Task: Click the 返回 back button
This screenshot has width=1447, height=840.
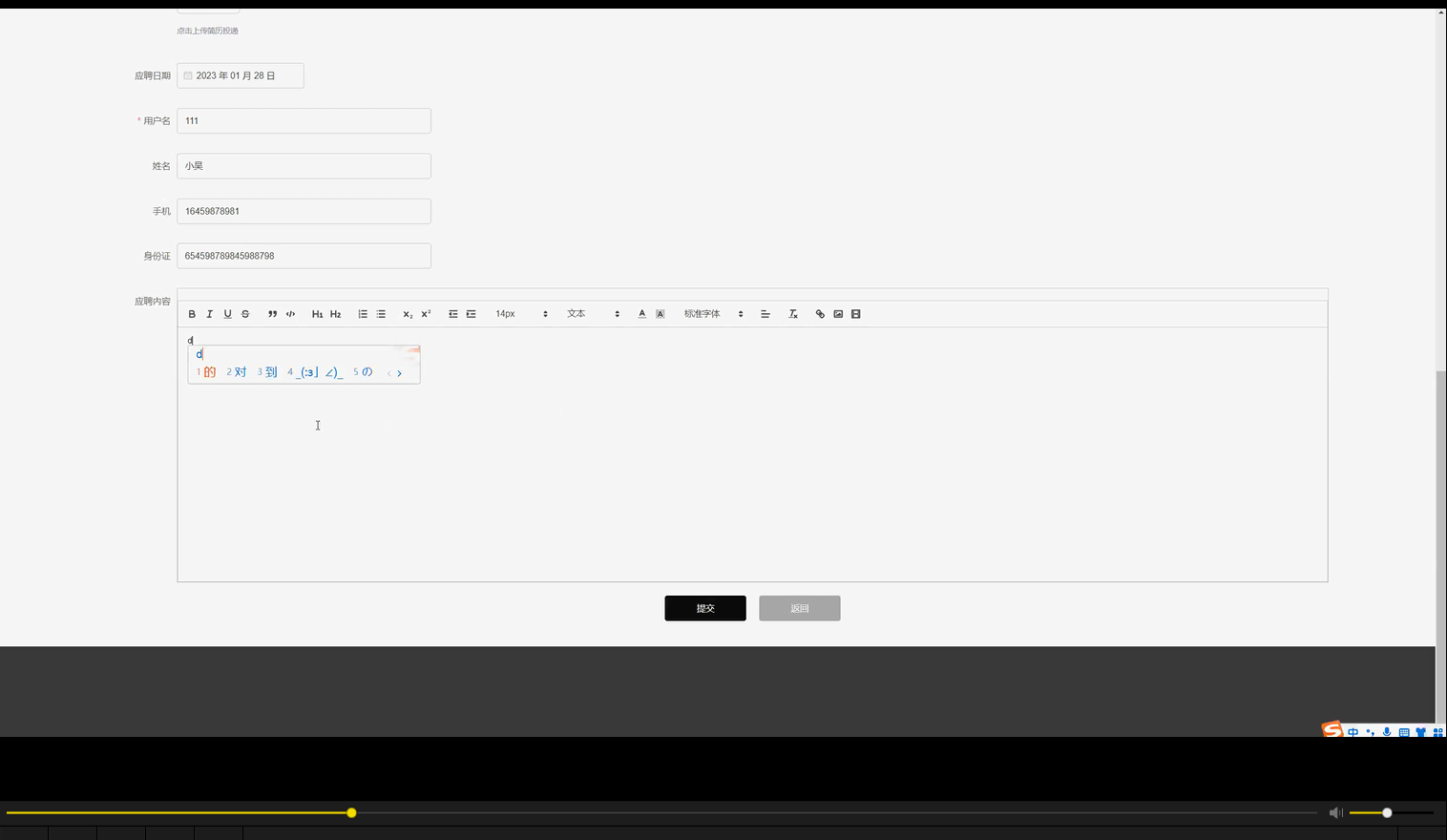Action: click(800, 608)
